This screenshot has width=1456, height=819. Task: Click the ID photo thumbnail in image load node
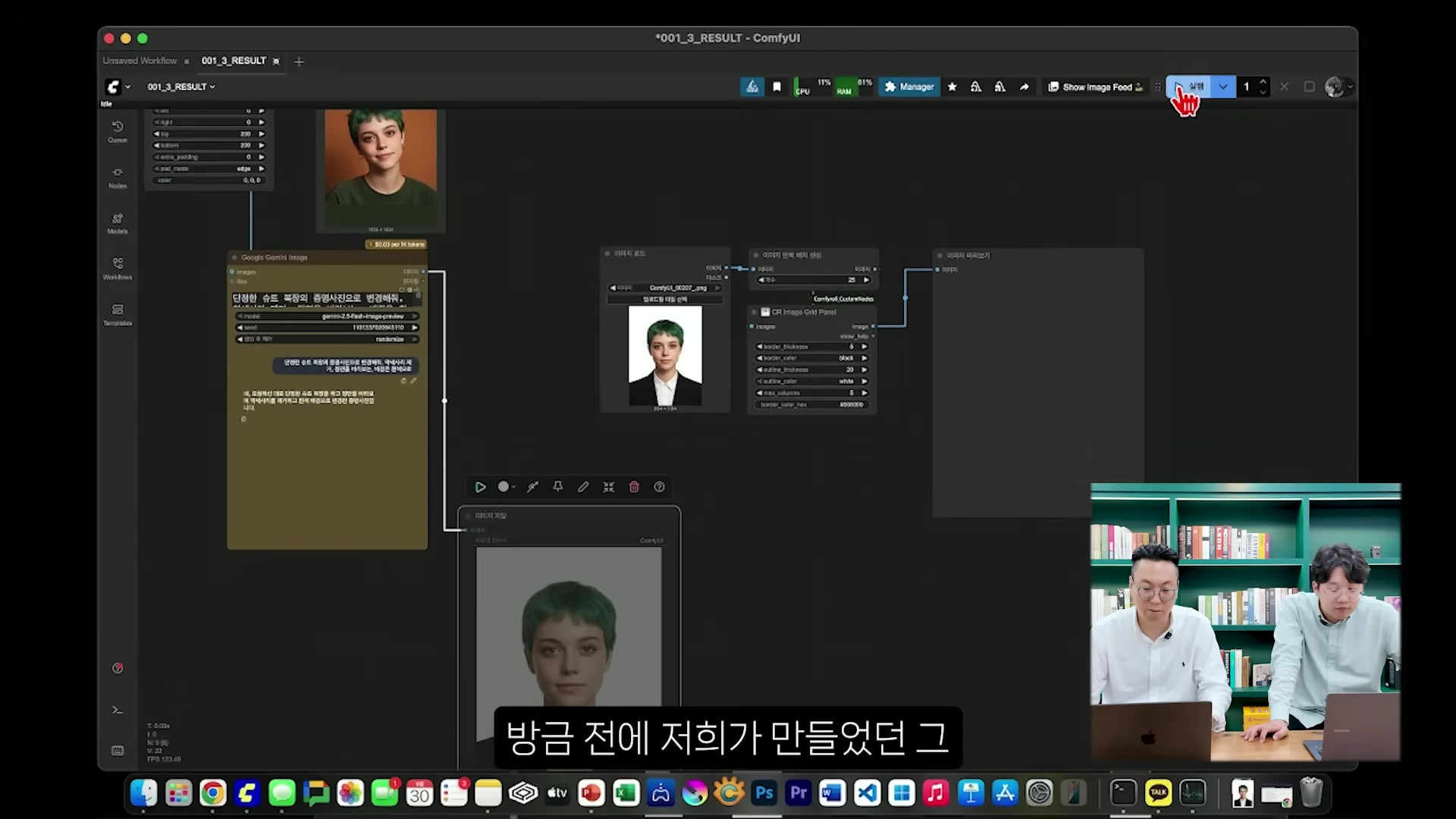point(665,356)
